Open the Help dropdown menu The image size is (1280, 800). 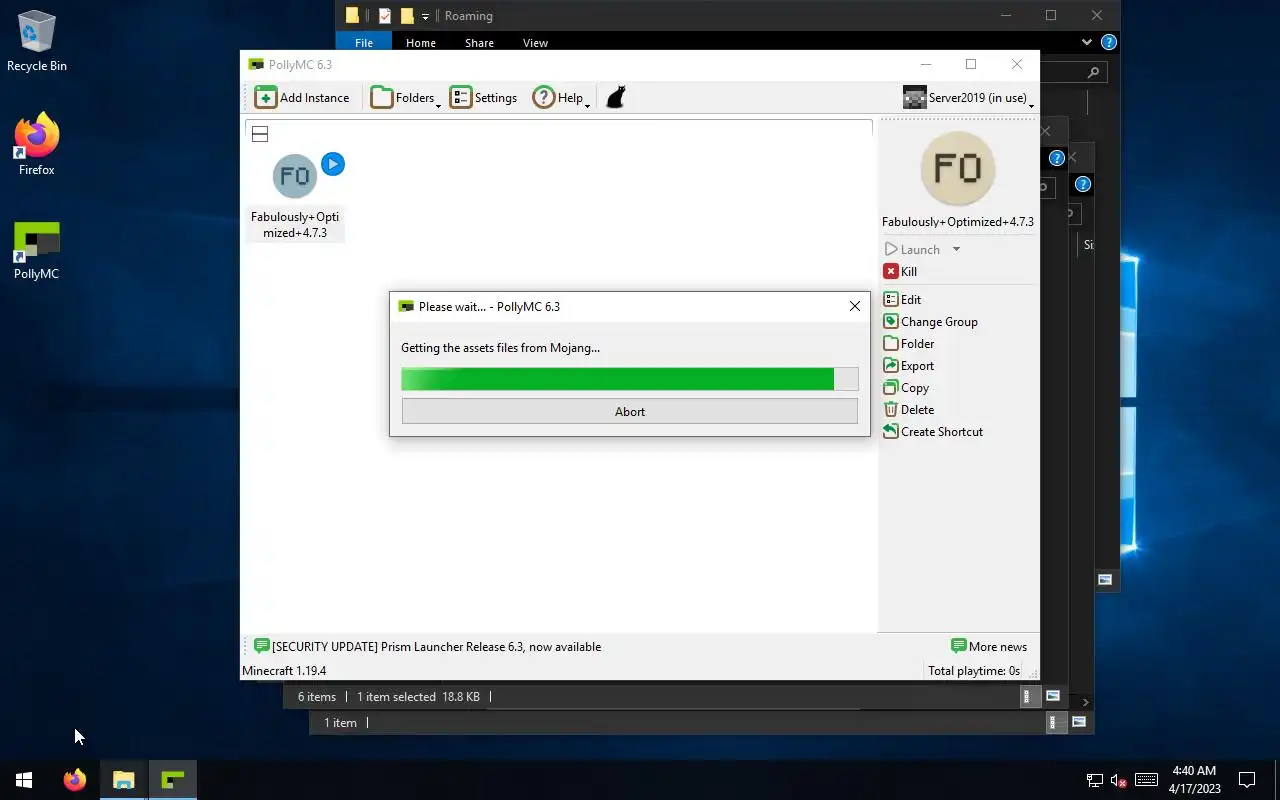pos(561,97)
